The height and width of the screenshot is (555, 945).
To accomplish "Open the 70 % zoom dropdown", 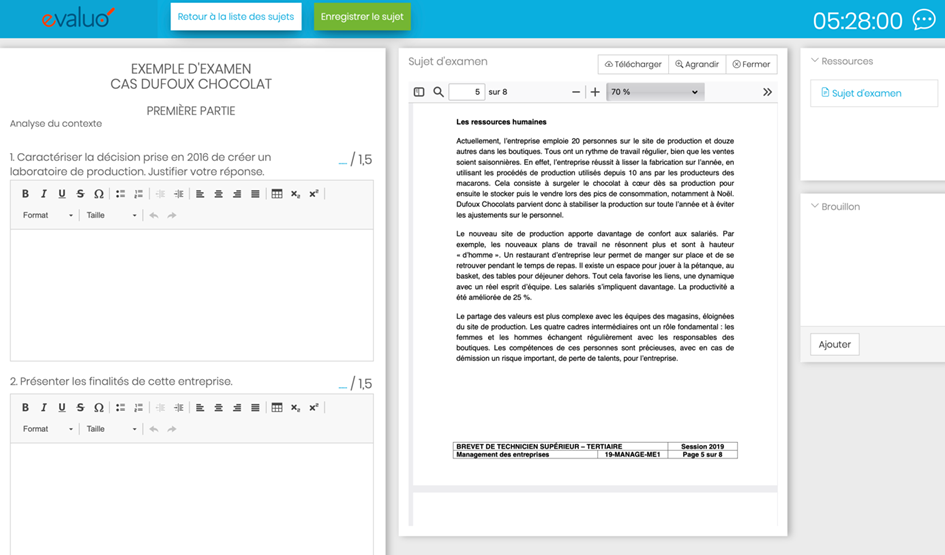I will [x=655, y=92].
